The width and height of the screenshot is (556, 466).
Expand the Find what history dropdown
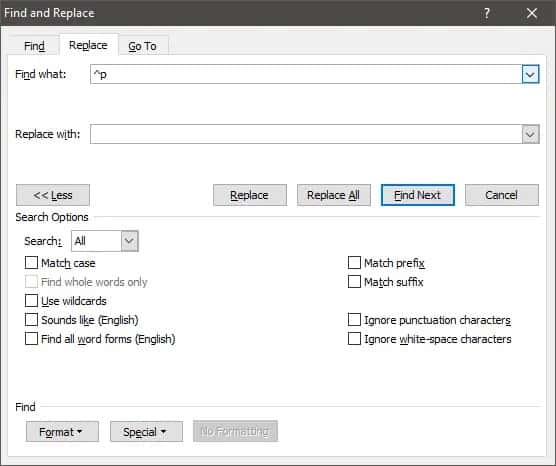coord(530,74)
